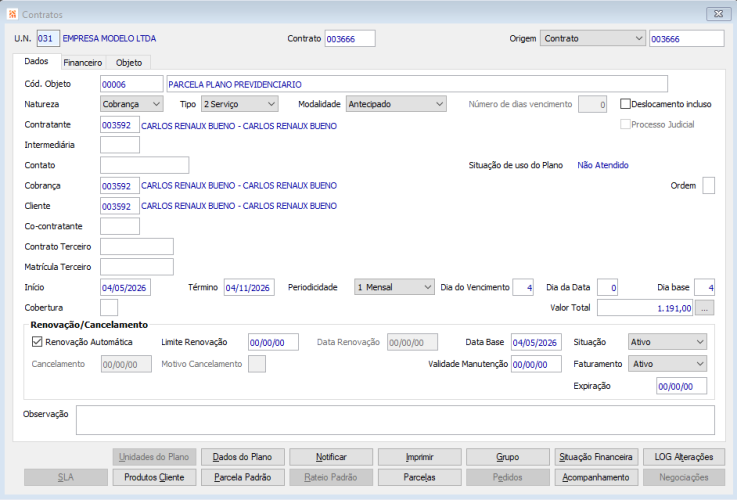Click the Data Base date field
This screenshot has width=737, height=500.
(536, 342)
